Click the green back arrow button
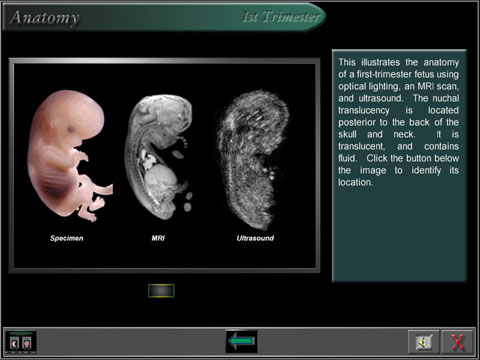 pos(241,341)
